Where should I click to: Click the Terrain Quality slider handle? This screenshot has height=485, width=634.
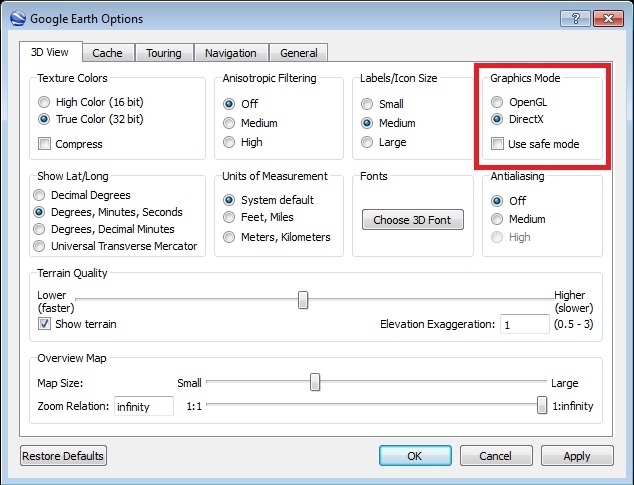coord(303,300)
